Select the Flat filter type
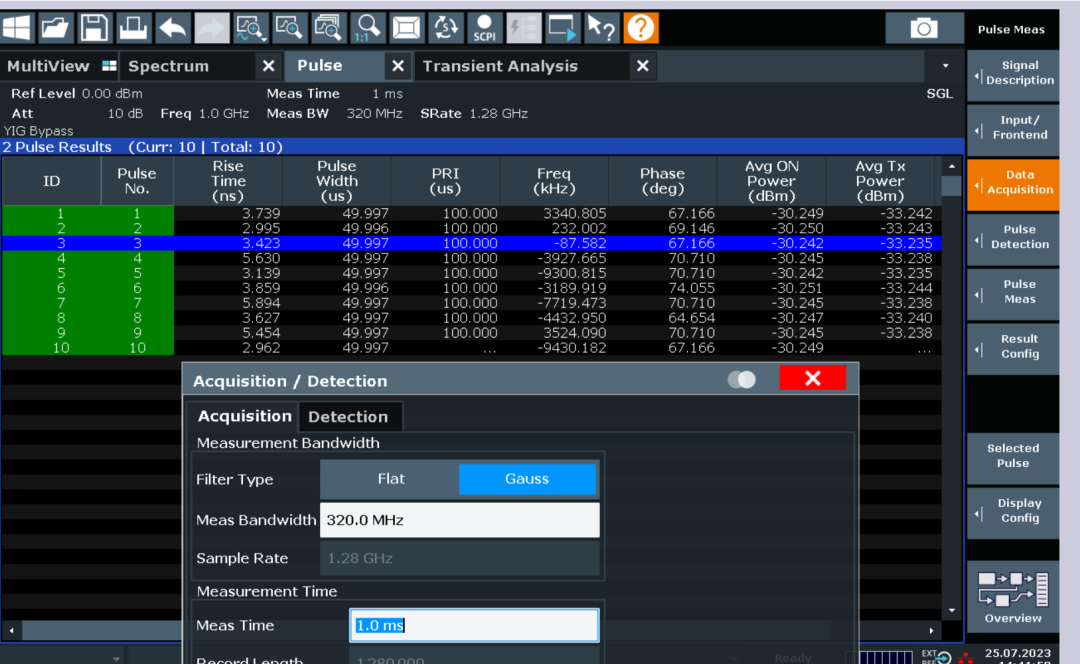Screen dimensions: 1080x664 391,479
